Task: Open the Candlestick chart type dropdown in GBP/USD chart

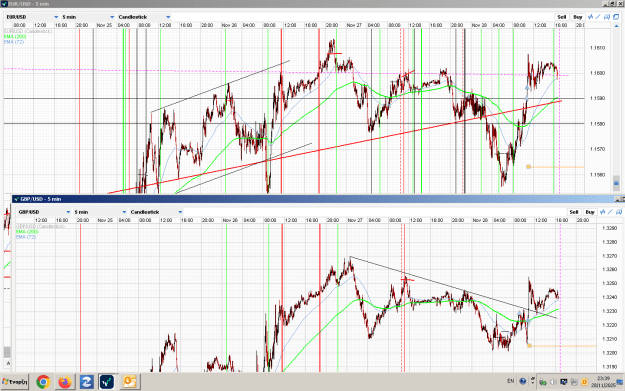Action: click(x=156, y=212)
